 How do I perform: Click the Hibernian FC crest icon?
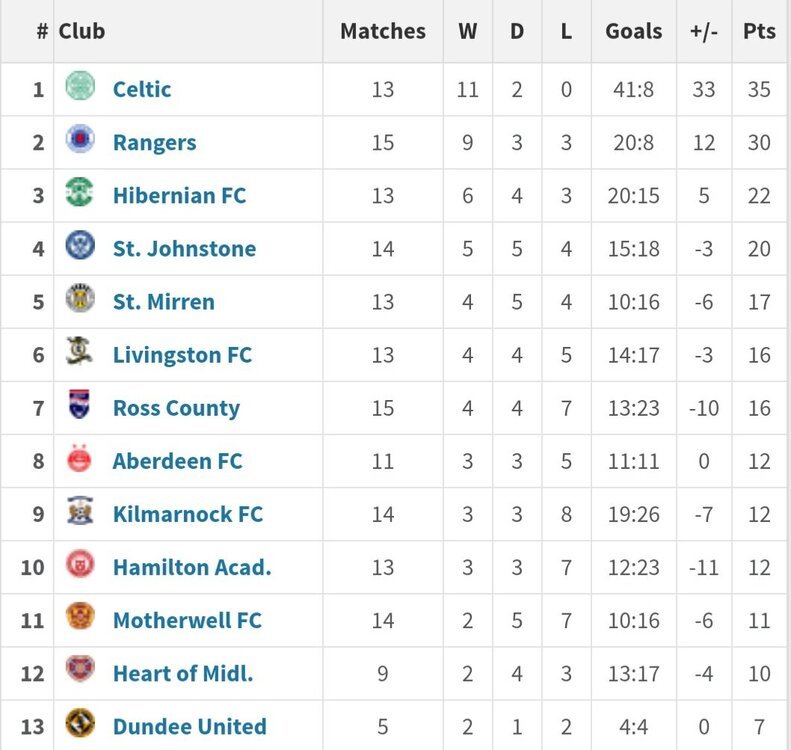click(x=80, y=192)
